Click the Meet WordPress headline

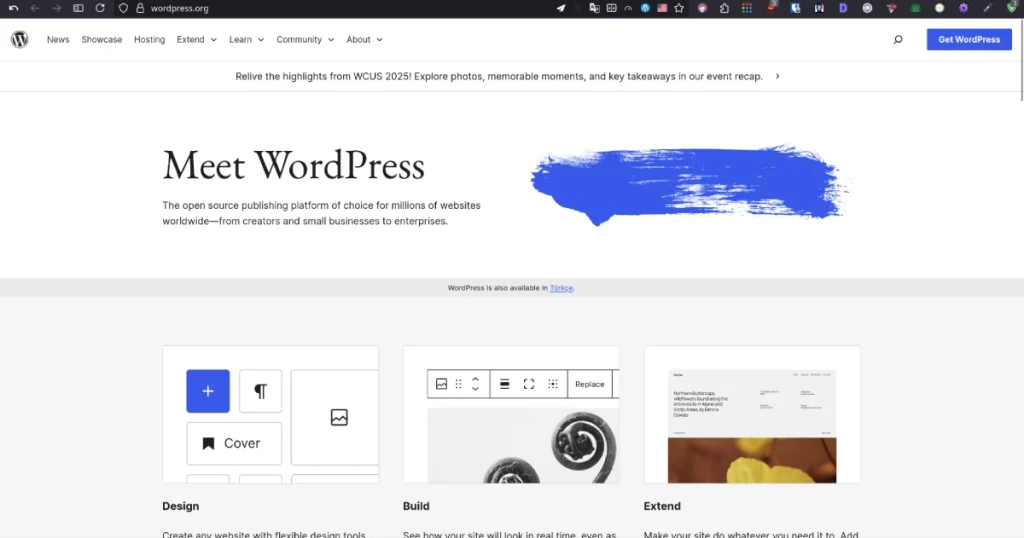(x=294, y=165)
